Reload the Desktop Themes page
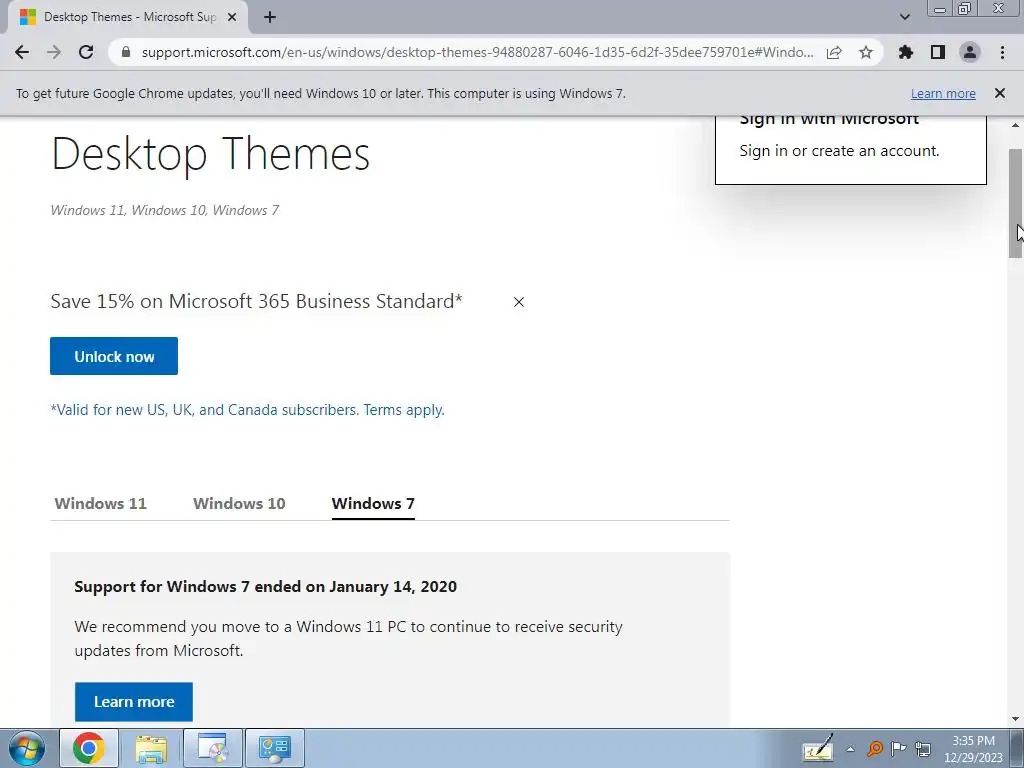 (86, 52)
